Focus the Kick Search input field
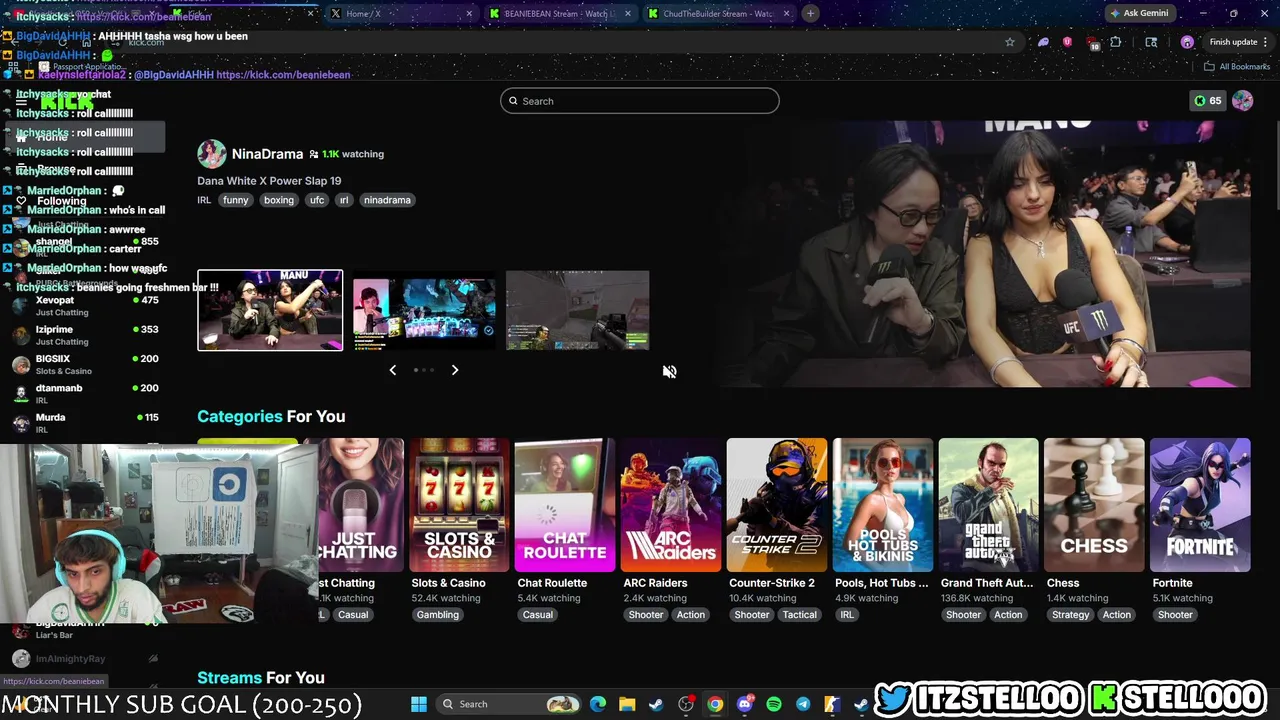 click(x=639, y=101)
